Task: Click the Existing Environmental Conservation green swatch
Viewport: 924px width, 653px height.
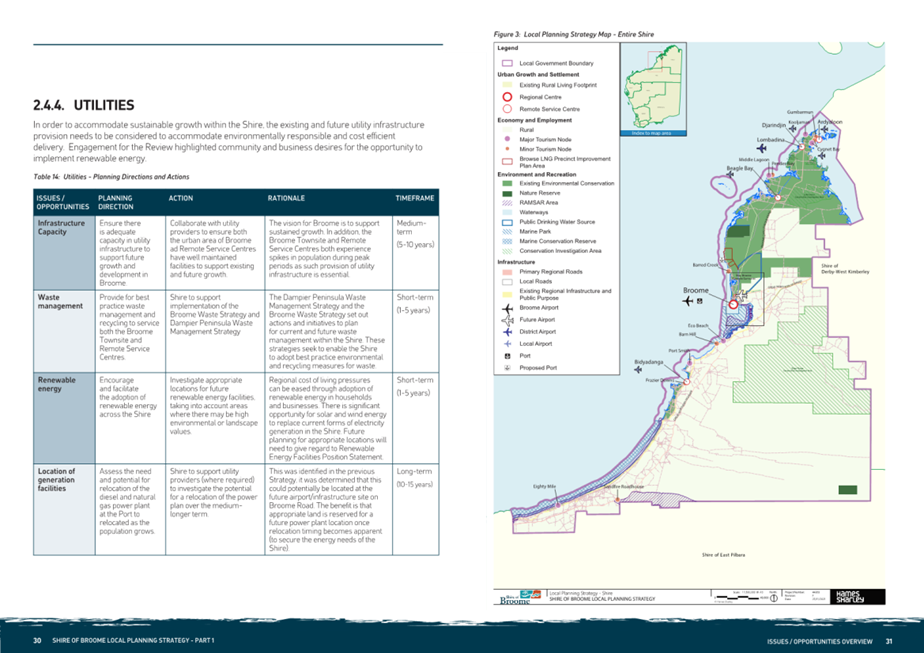Action: [507, 183]
